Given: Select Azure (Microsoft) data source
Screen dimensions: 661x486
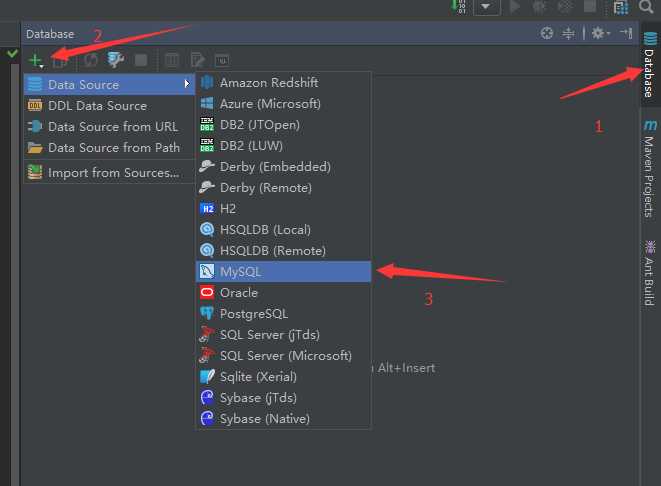Looking at the screenshot, I should 284,104.
